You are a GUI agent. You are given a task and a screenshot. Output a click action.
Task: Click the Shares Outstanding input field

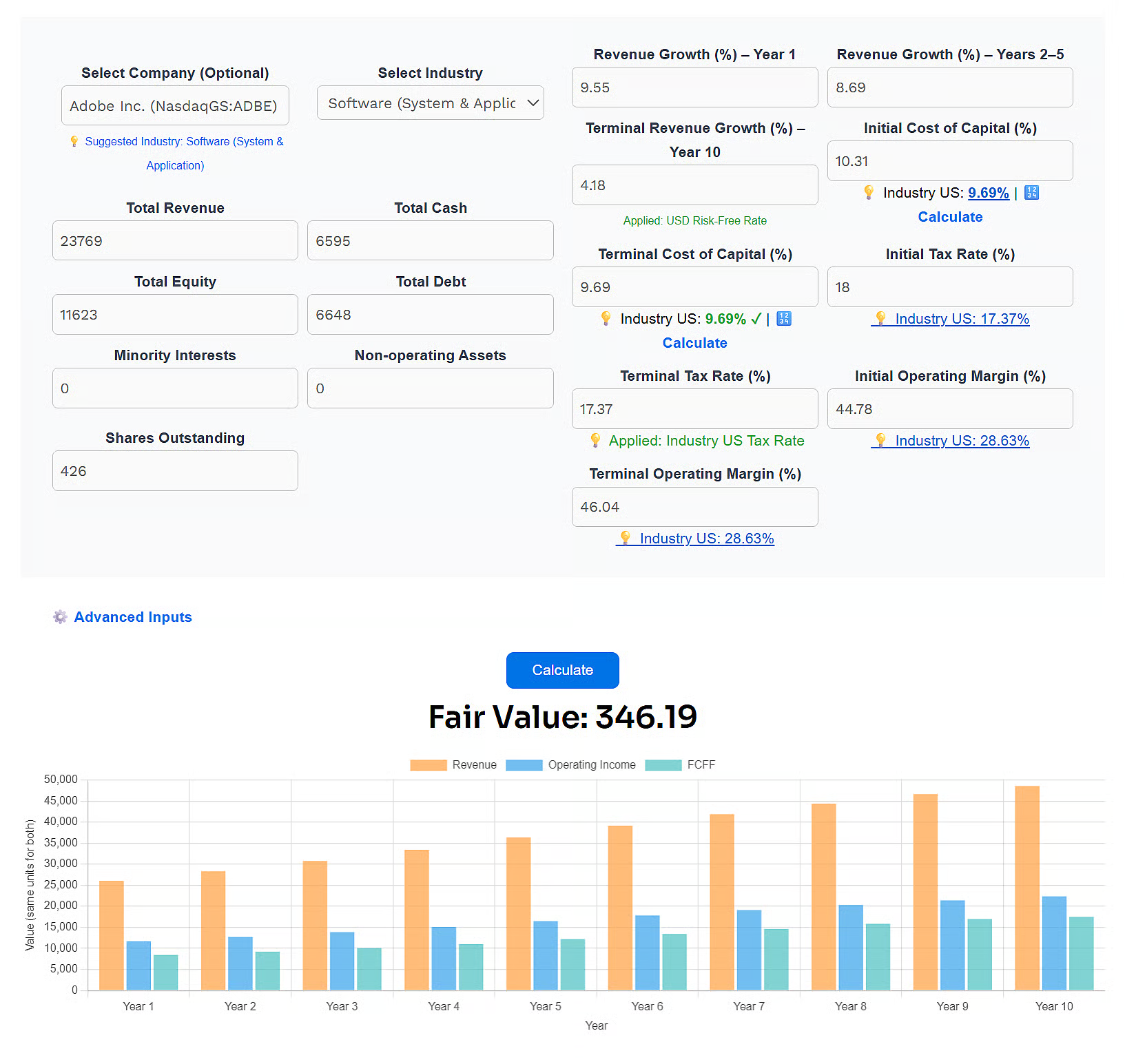tap(175, 471)
